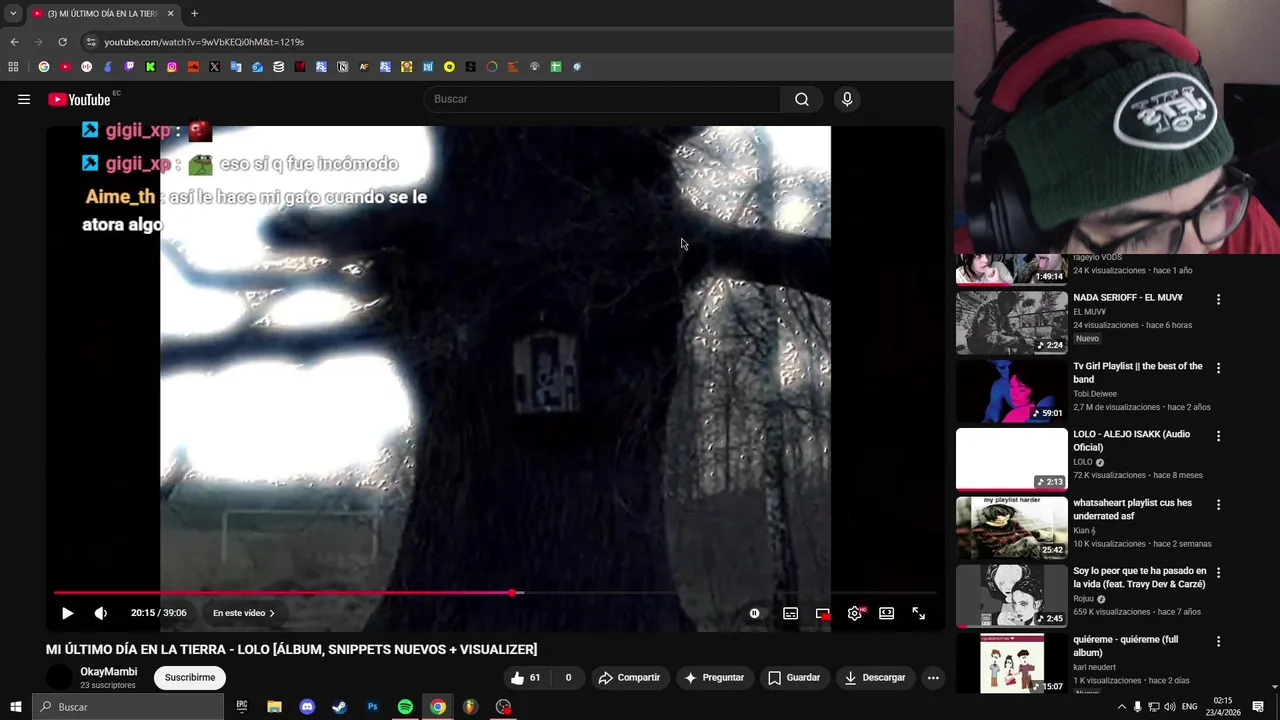Click the site info icon in the address bar
Screen dimensions: 1280x720
(91, 42)
